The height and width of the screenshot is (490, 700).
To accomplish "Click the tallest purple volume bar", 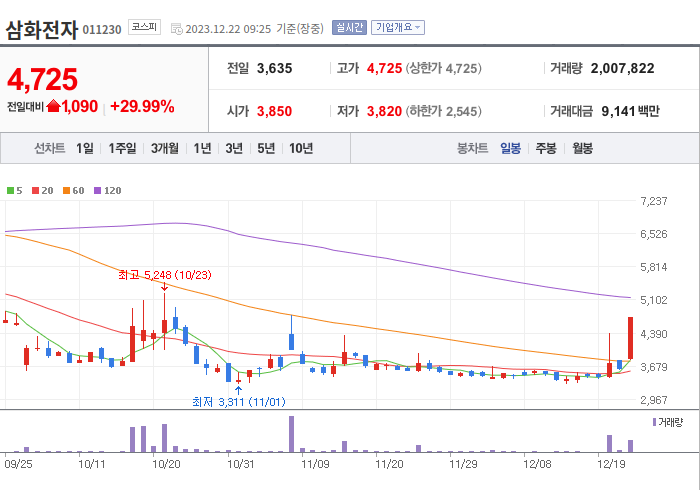I will tap(292, 434).
